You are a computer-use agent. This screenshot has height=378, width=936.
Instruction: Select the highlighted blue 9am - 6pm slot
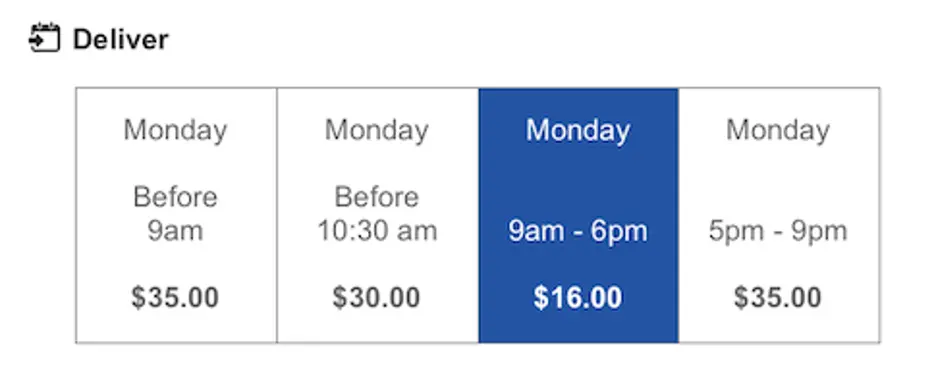coord(578,215)
